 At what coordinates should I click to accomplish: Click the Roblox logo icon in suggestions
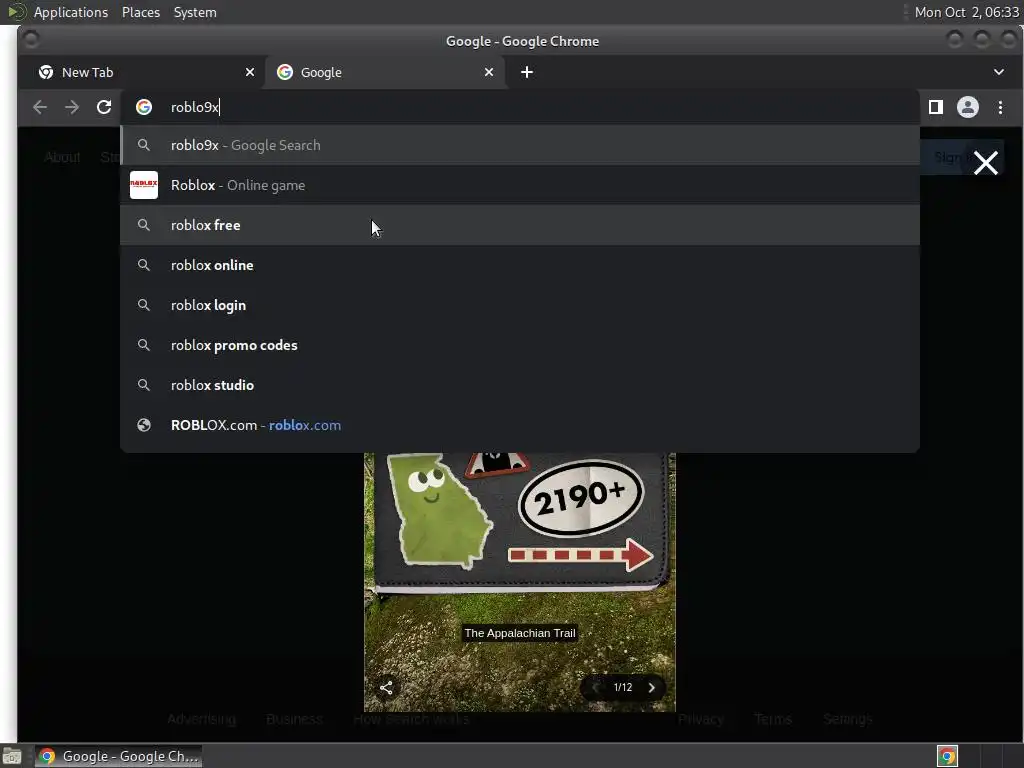(144, 185)
